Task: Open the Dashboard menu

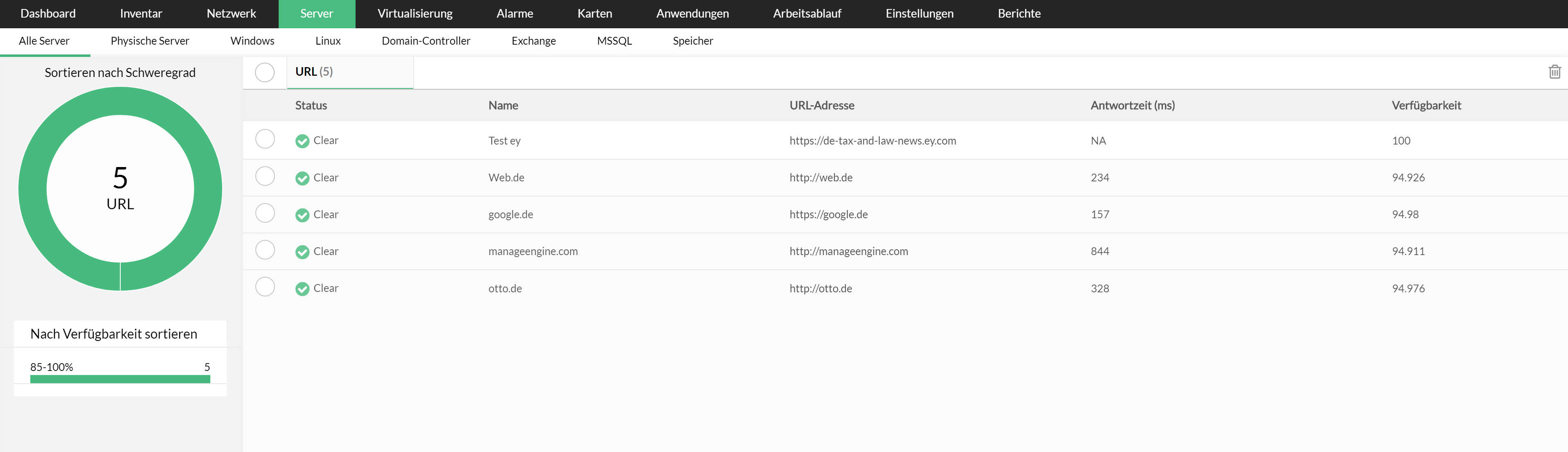Action: click(48, 14)
